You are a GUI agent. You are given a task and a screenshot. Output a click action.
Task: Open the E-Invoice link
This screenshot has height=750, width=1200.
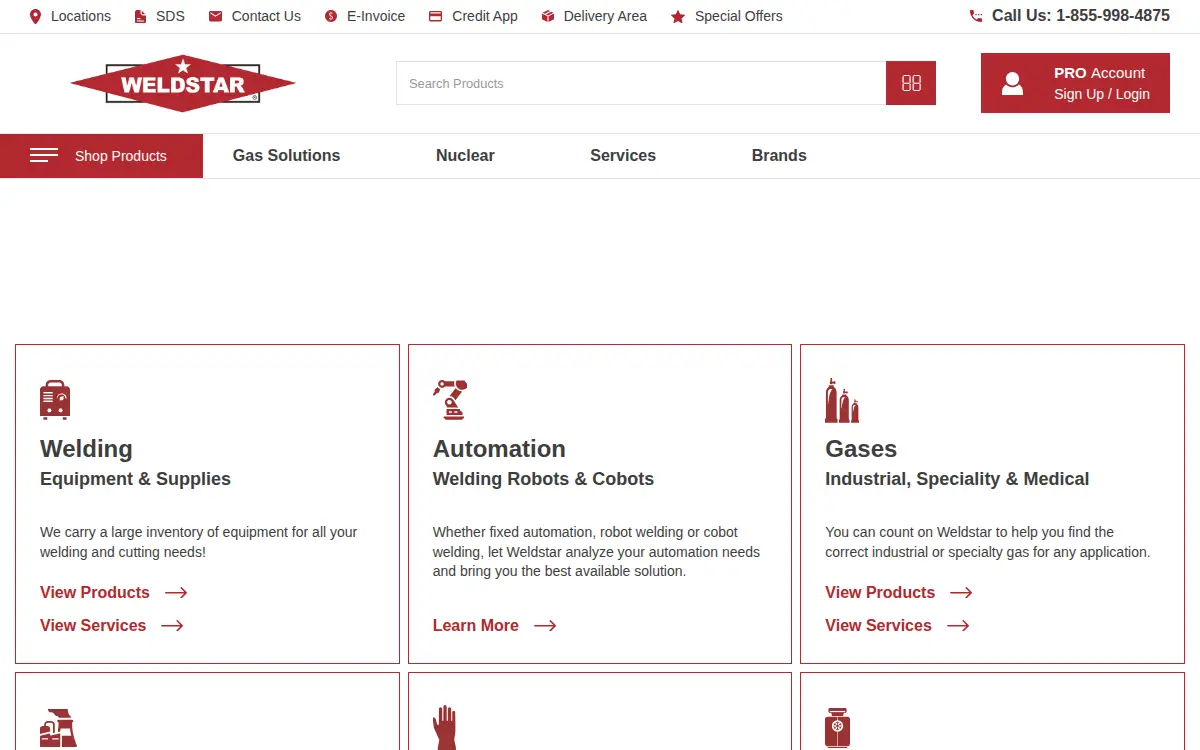click(376, 16)
